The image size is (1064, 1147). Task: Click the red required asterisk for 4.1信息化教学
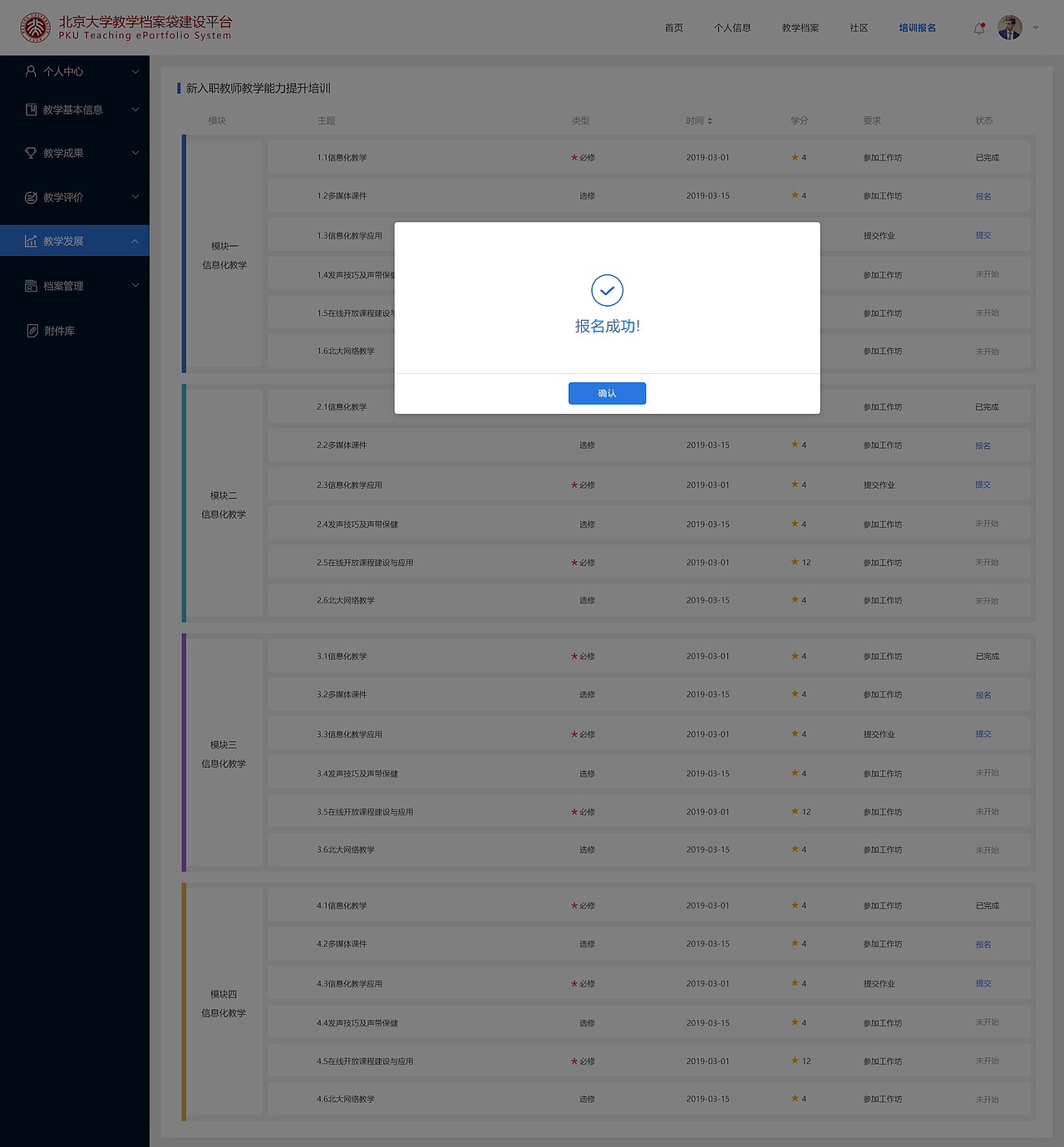click(574, 906)
